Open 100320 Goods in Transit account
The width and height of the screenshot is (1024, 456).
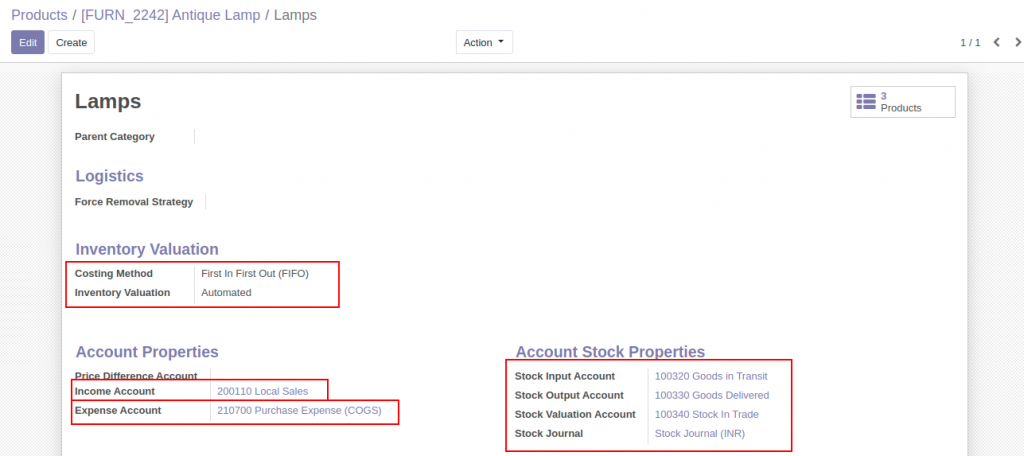click(711, 376)
